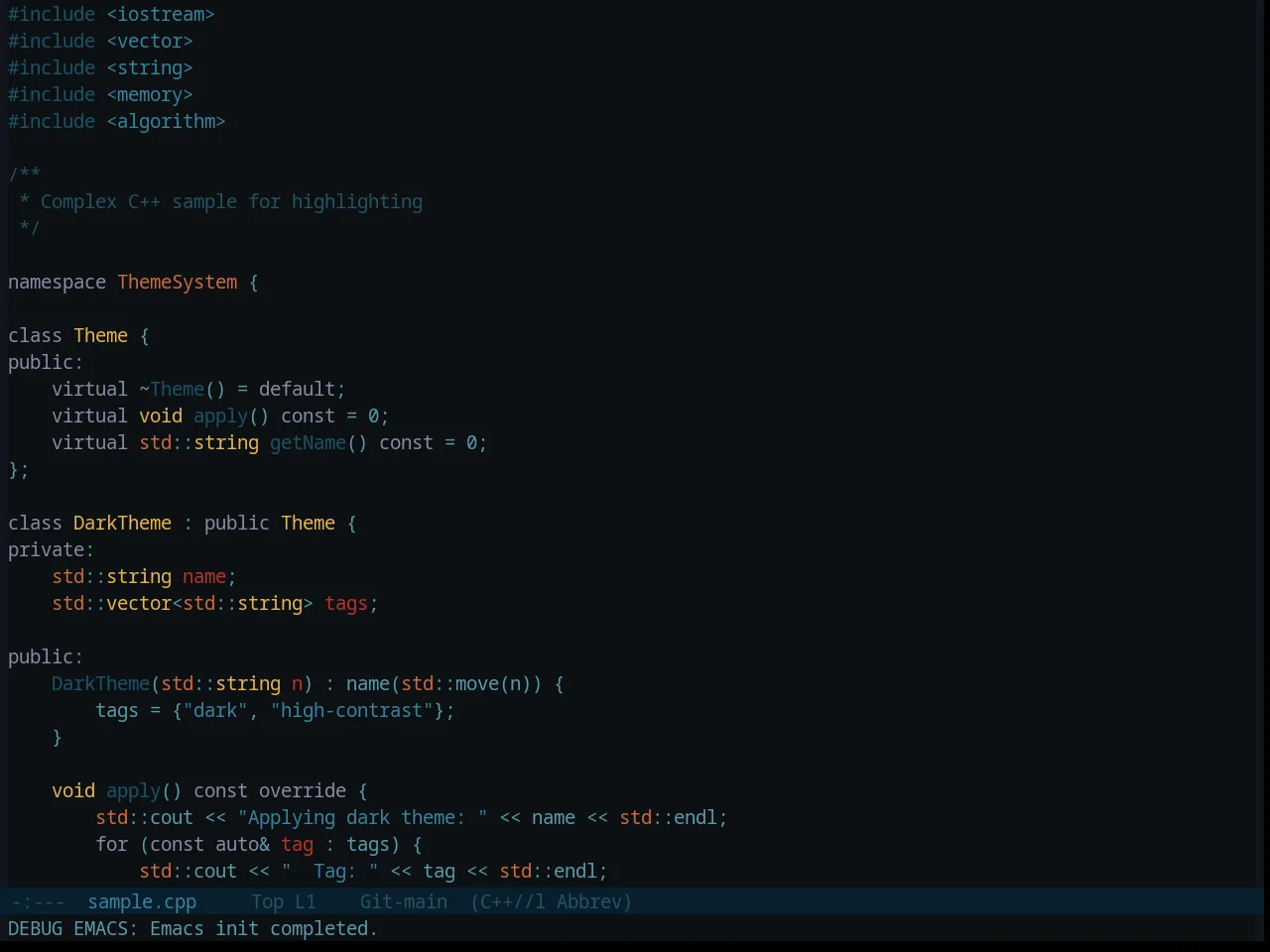Click the L1 line number indicator
The height and width of the screenshot is (952, 1270).
pyautogui.click(x=306, y=901)
